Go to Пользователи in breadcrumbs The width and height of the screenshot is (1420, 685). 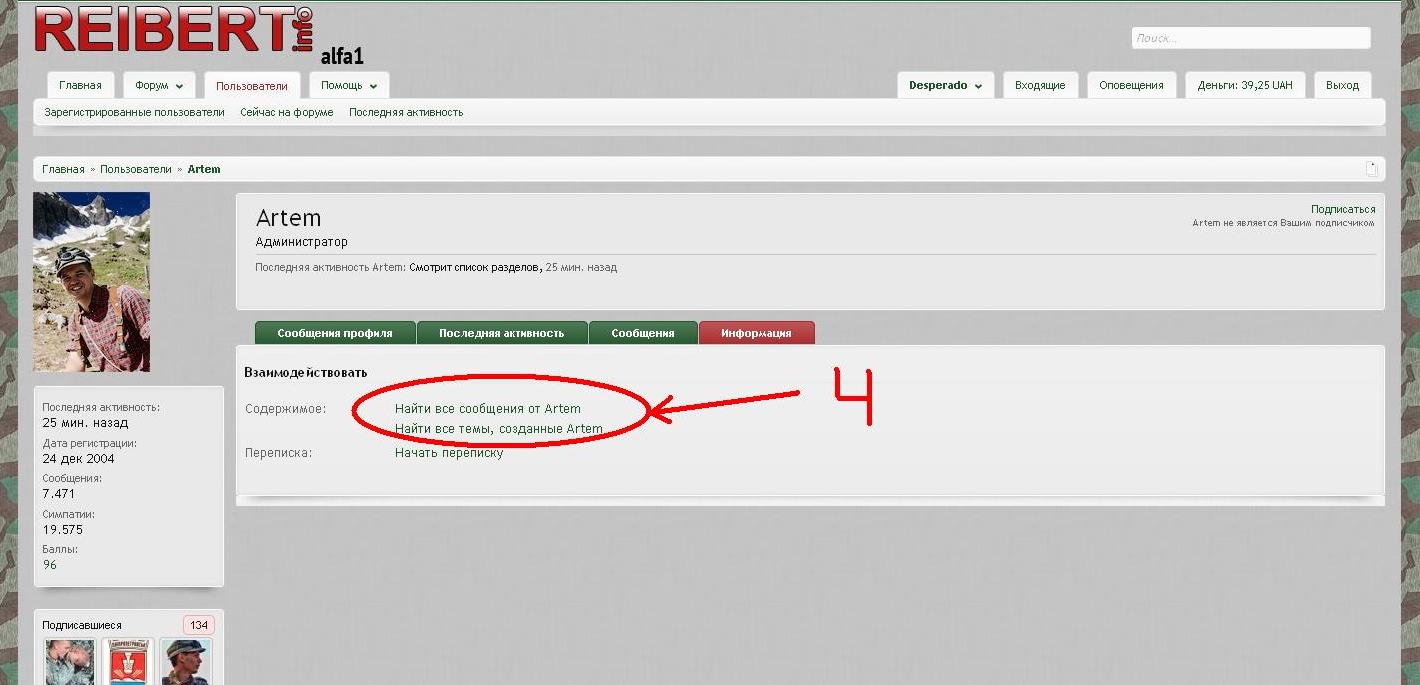click(x=136, y=169)
